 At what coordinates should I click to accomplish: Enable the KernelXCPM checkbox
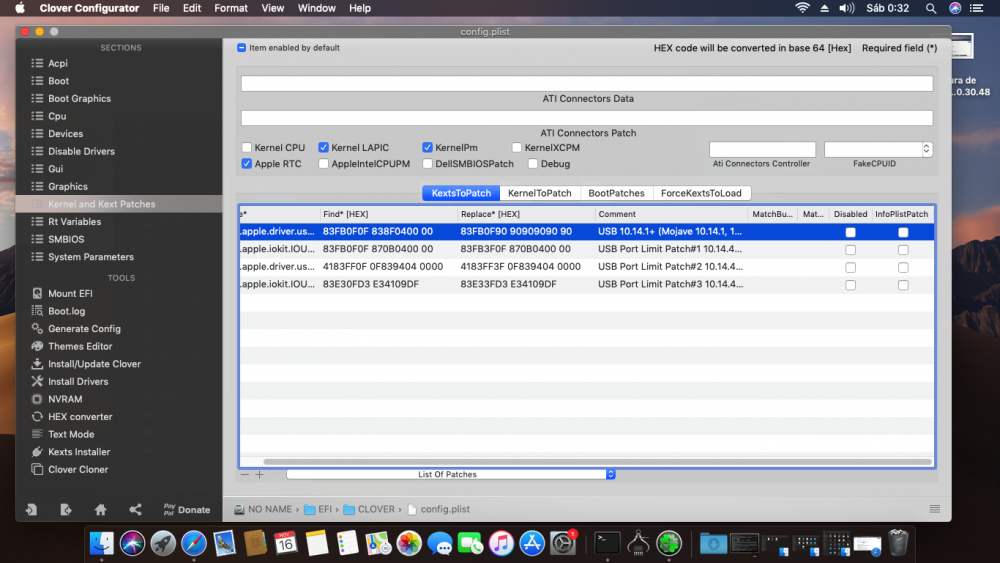[x=517, y=147]
